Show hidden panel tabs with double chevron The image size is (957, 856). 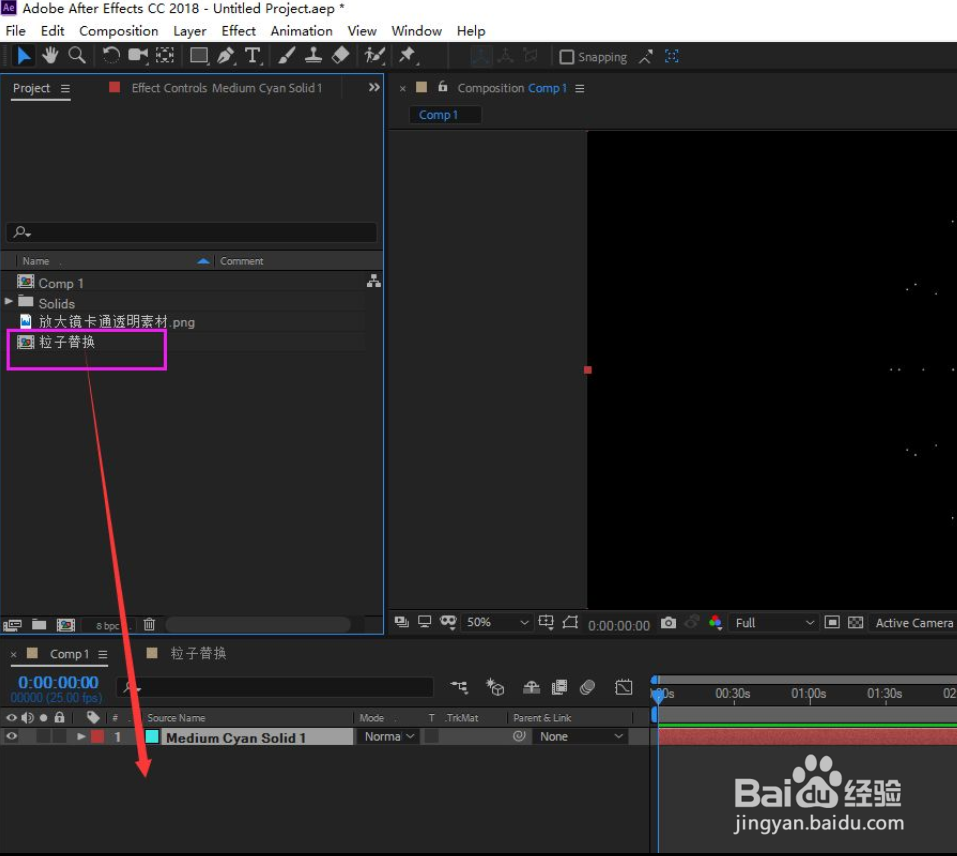pos(374,87)
